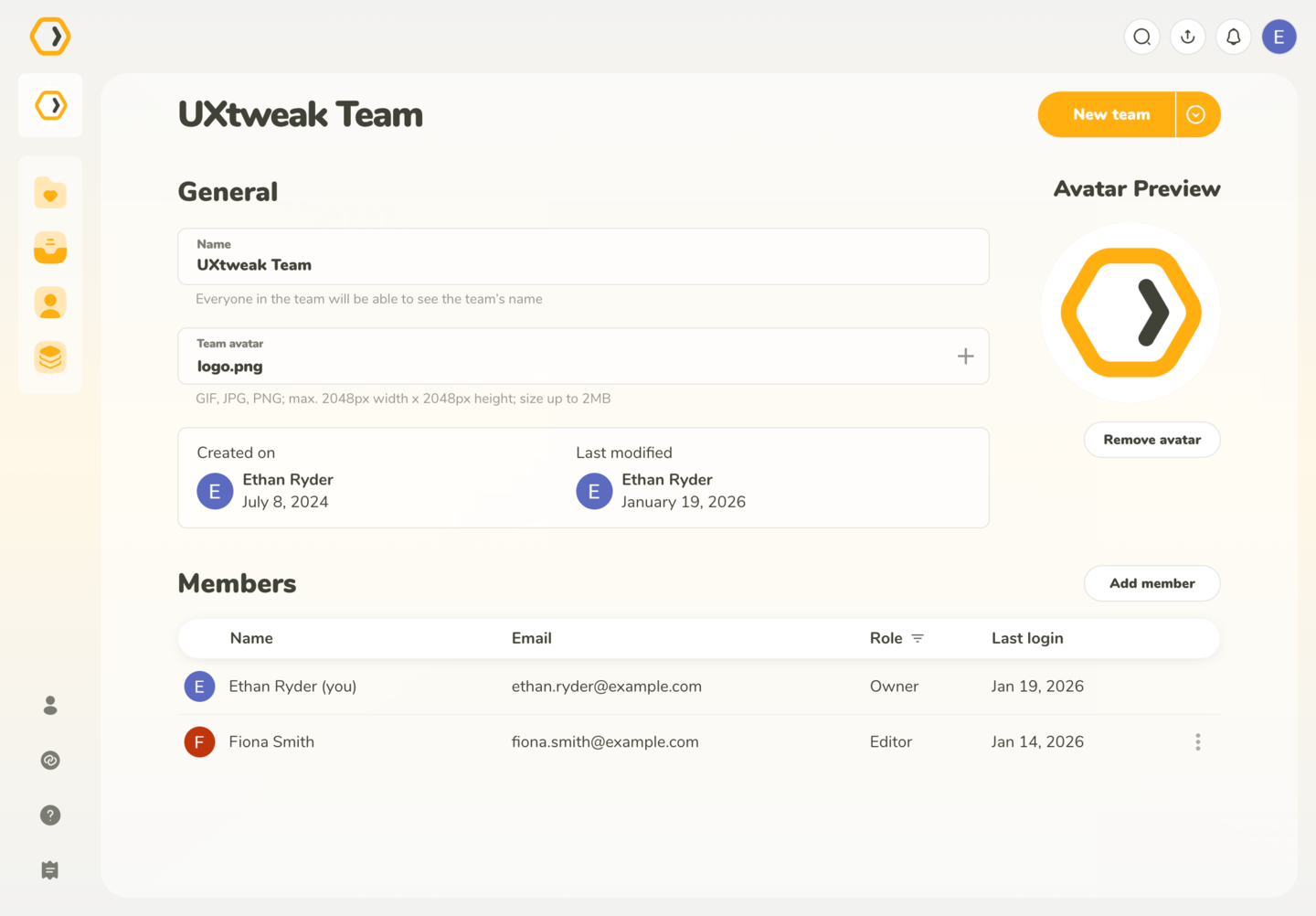The width and height of the screenshot is (1316, 916).
Task: Click the 'UXtweak Team' page title
Action: [x=301, y=114]
